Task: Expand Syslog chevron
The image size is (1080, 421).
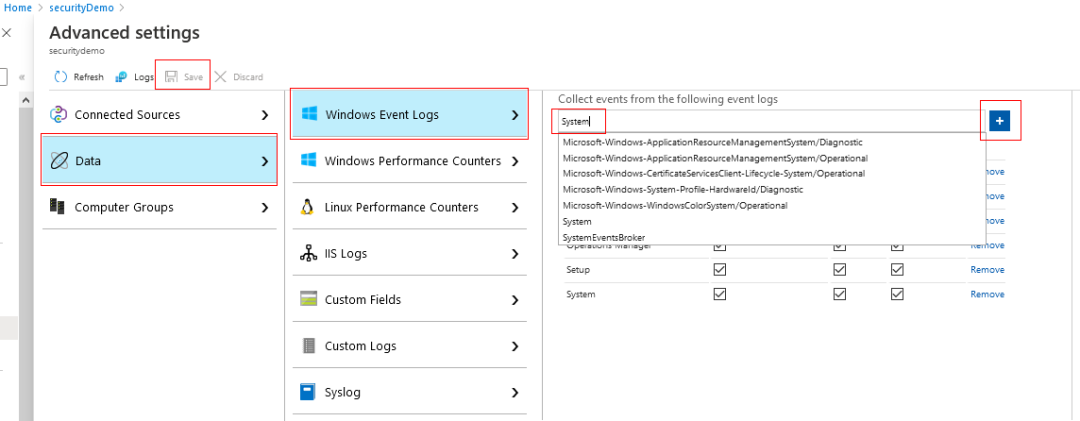Action: pos(515,393)
